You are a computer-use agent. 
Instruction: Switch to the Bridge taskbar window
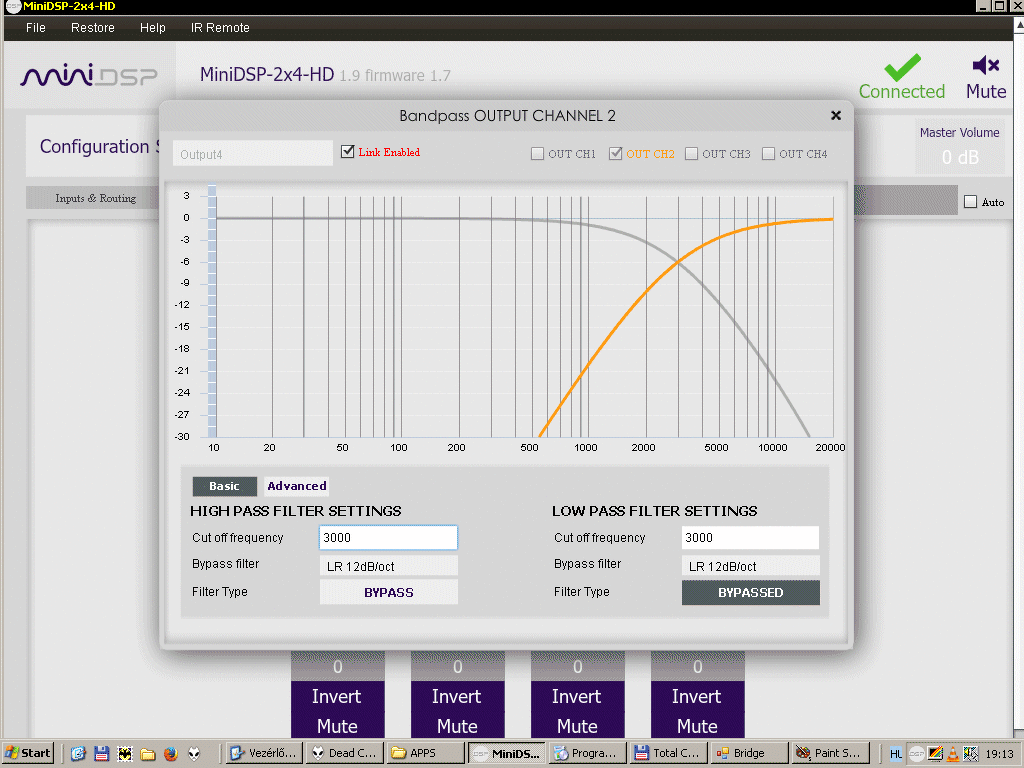[x=748, y=753]
